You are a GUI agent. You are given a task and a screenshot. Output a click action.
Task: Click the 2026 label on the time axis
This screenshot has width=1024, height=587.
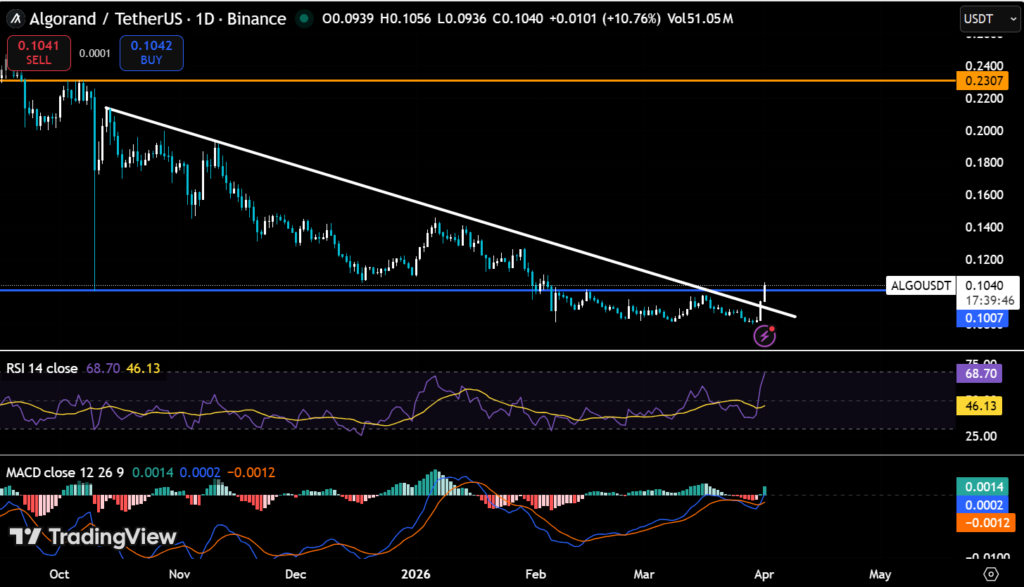(415, 574)
